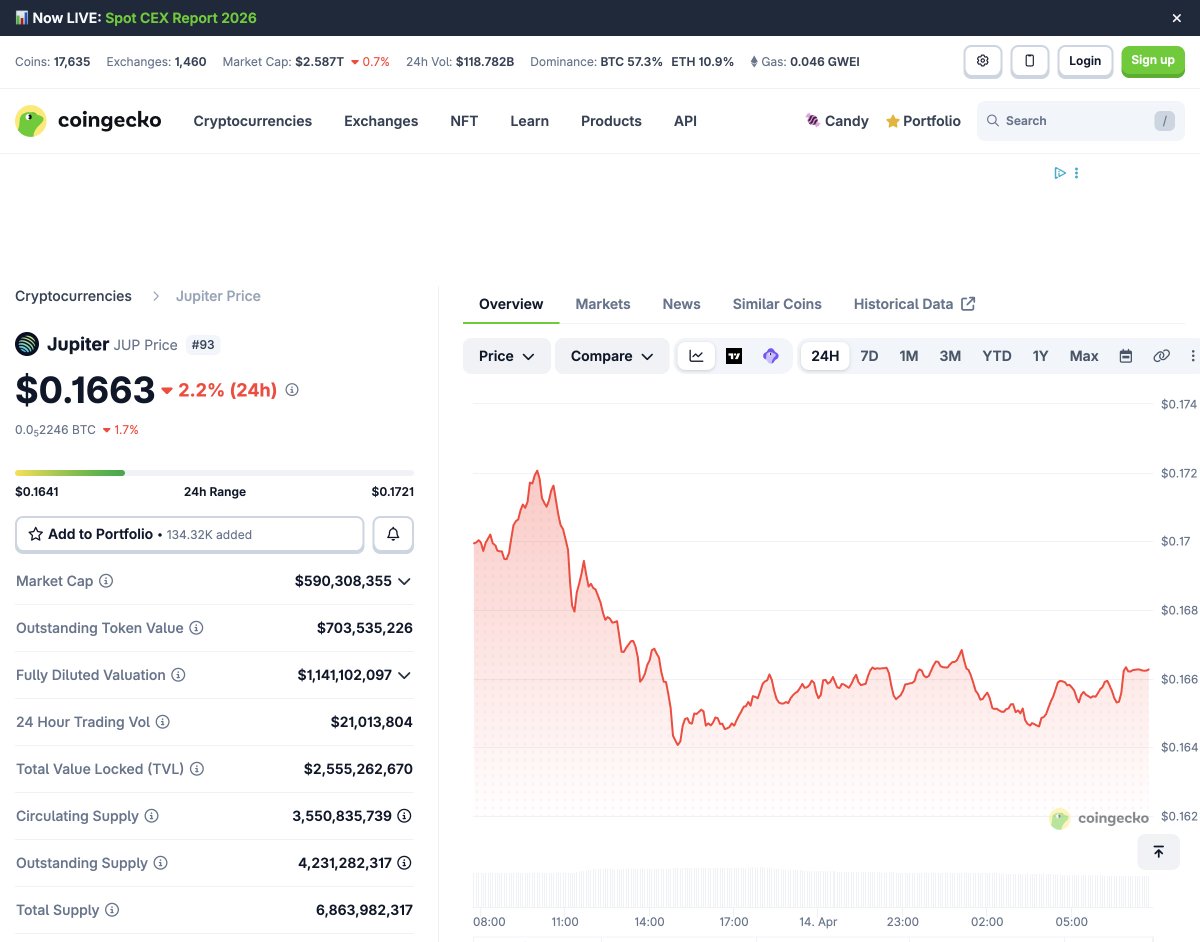This screenshot has height=942, width=1200.
Task: Open the calendar date range picker
Action: pos(1125,356)
